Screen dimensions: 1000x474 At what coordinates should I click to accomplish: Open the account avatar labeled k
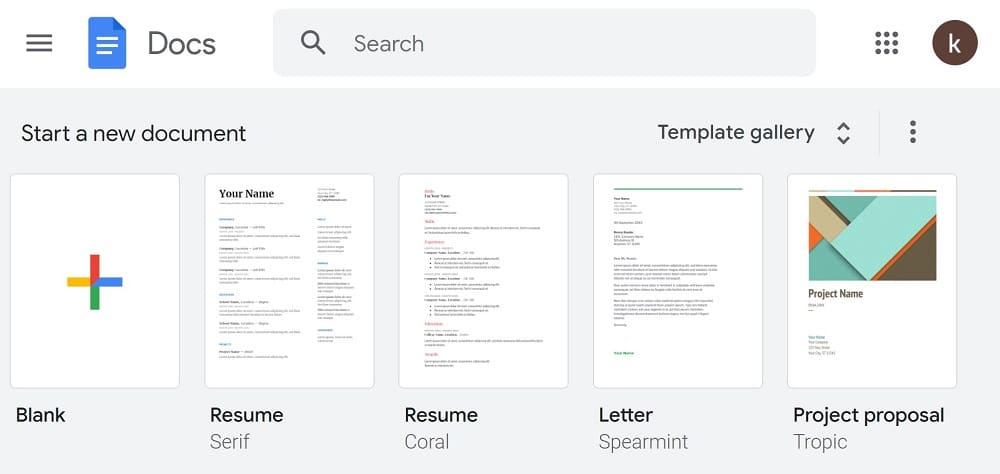[955, 43]
